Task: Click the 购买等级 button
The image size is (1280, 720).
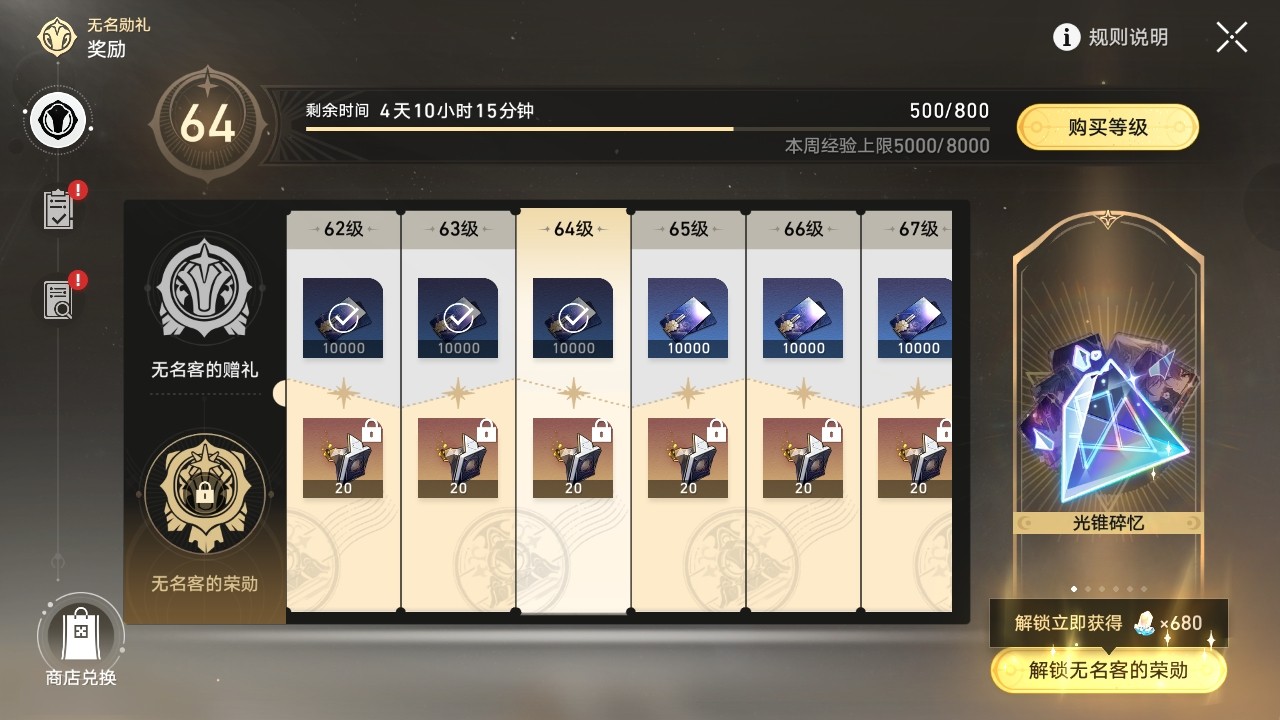Action: pos(1108,127)
